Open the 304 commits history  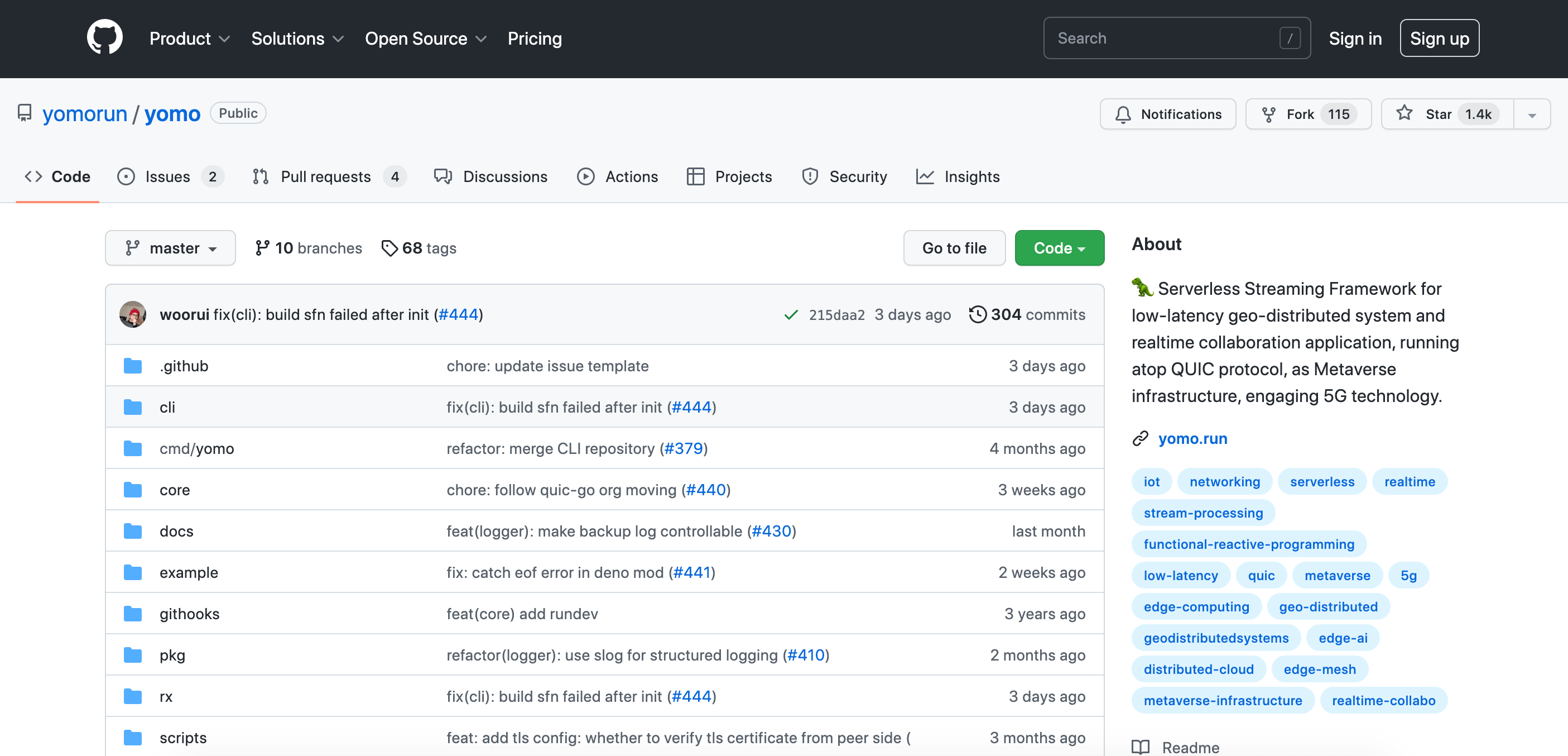(x=1027, y=314)
